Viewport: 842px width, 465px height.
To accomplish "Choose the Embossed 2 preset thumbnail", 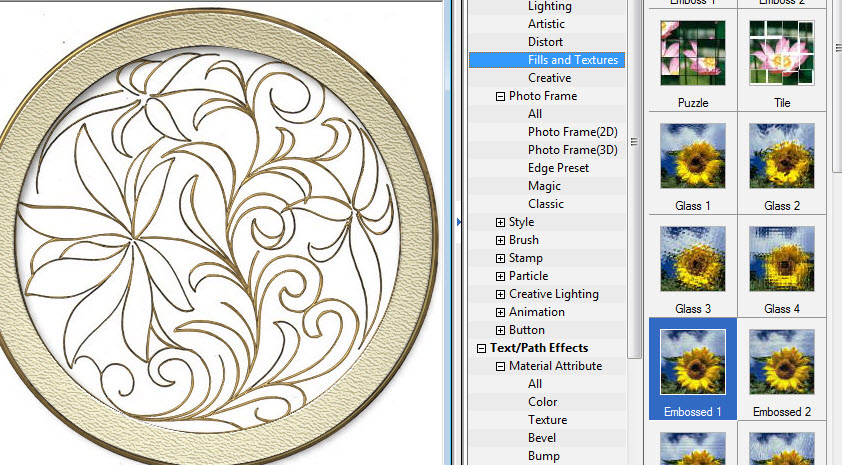I will [x=782, y=362].
